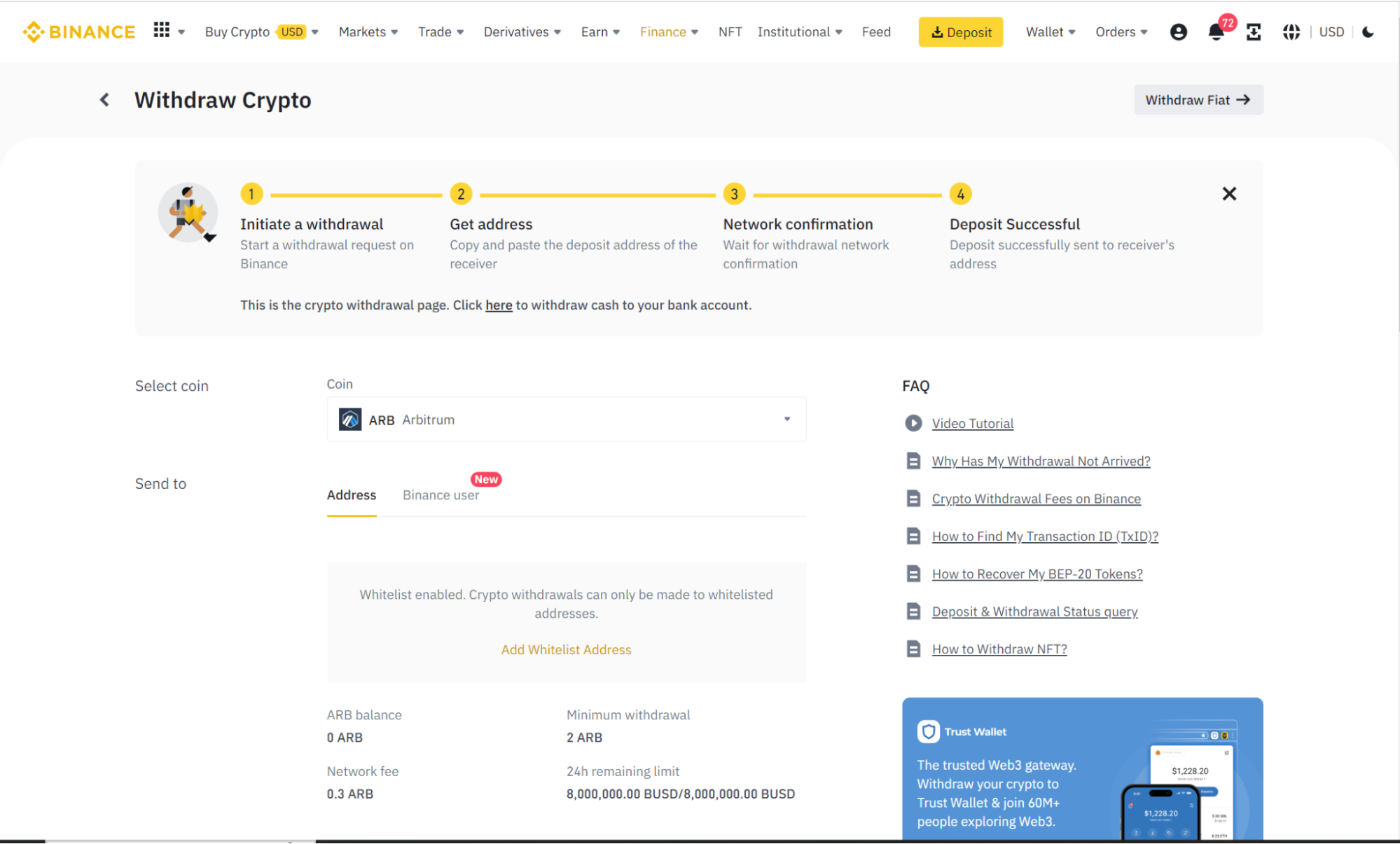This screenshot has width=1400, height=844.
Task: Click step 3 Network confirmation marker
Action: pyautogui.click(x=734, y=194)
